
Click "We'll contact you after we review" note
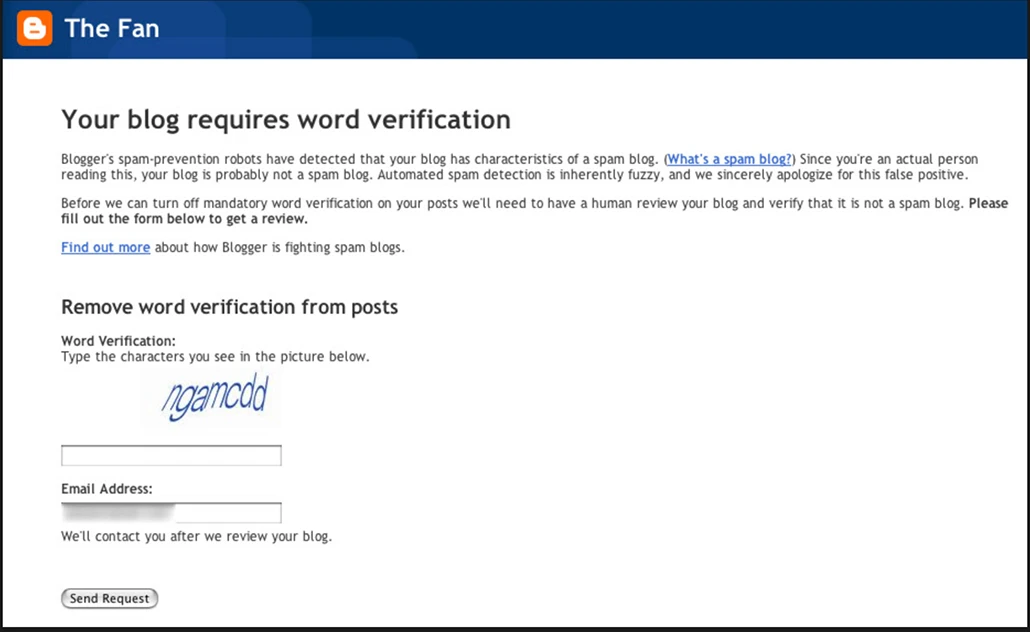[196, 536]
